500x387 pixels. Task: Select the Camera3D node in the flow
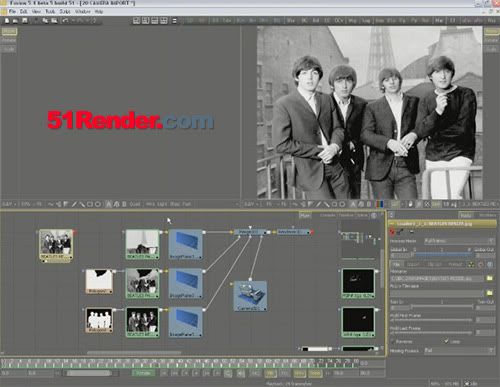click(250, 296)
